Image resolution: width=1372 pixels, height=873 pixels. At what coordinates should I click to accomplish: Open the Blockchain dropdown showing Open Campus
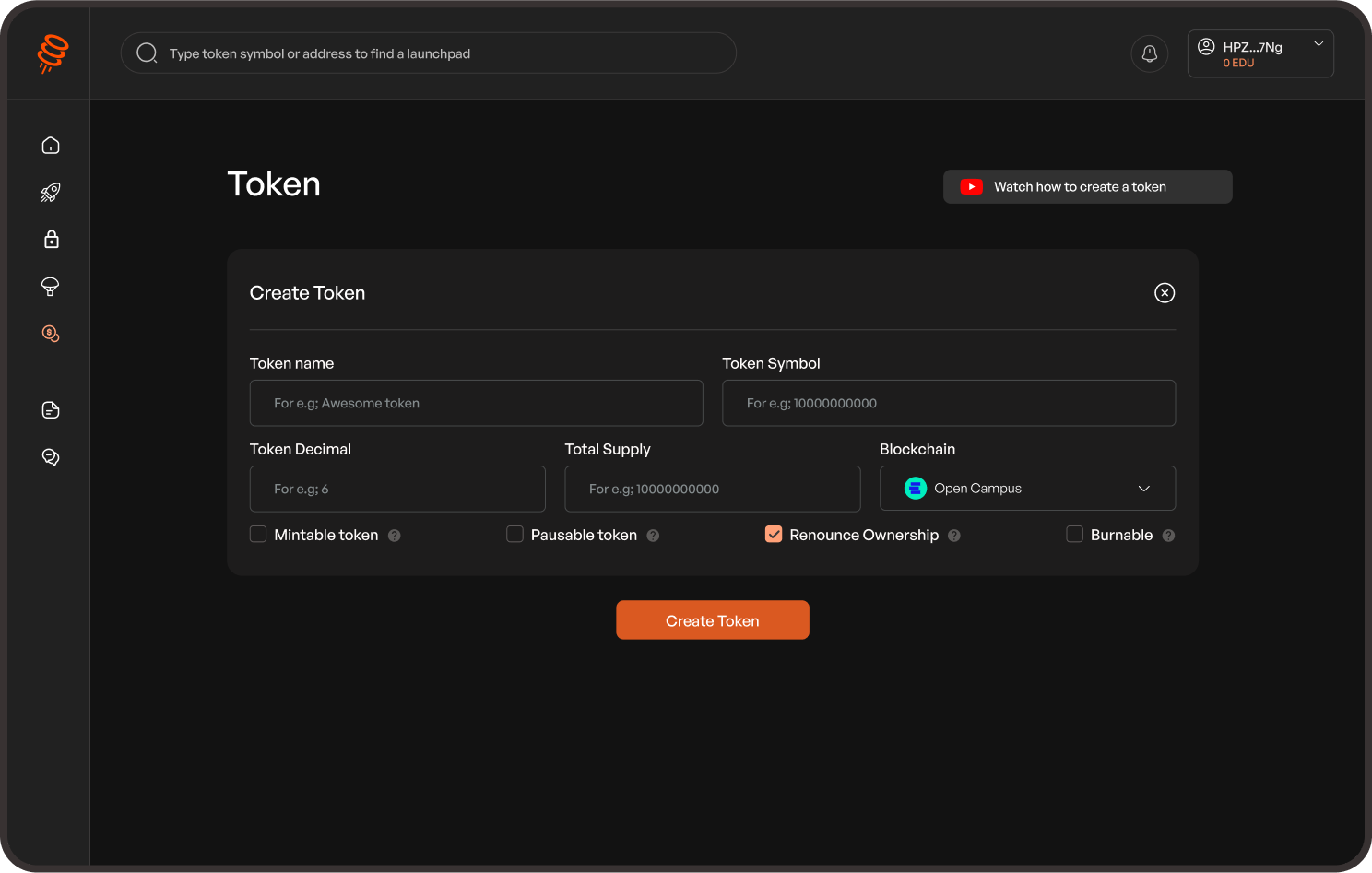coord(1027,488)
